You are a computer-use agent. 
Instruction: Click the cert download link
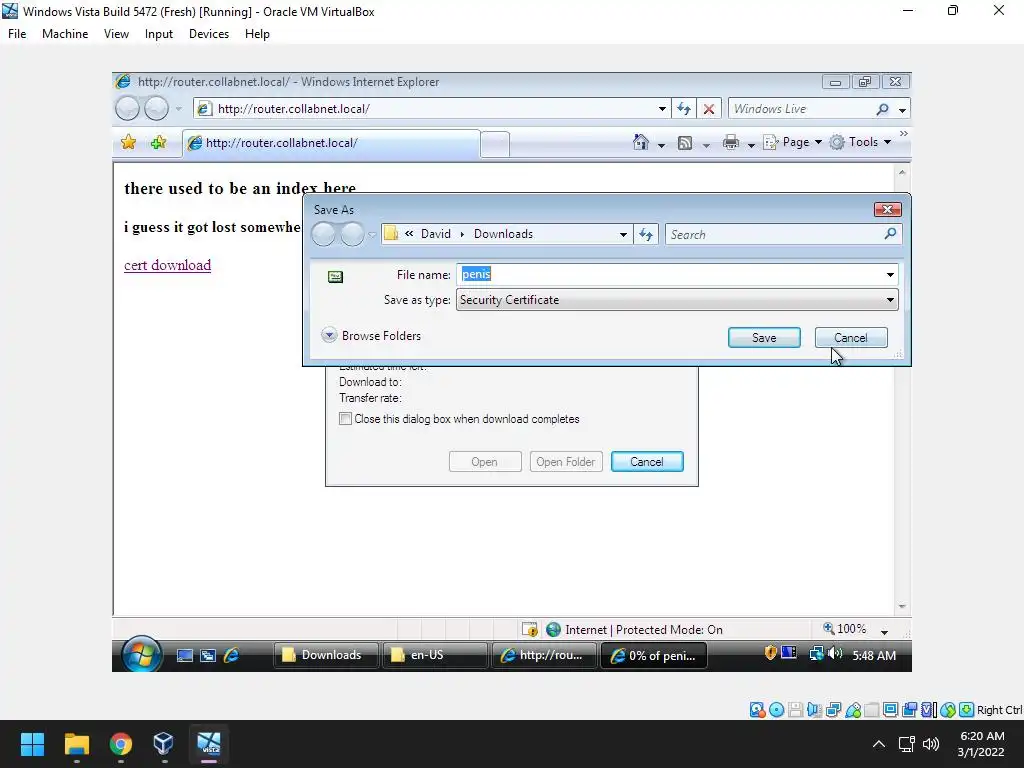click(167, 265)
